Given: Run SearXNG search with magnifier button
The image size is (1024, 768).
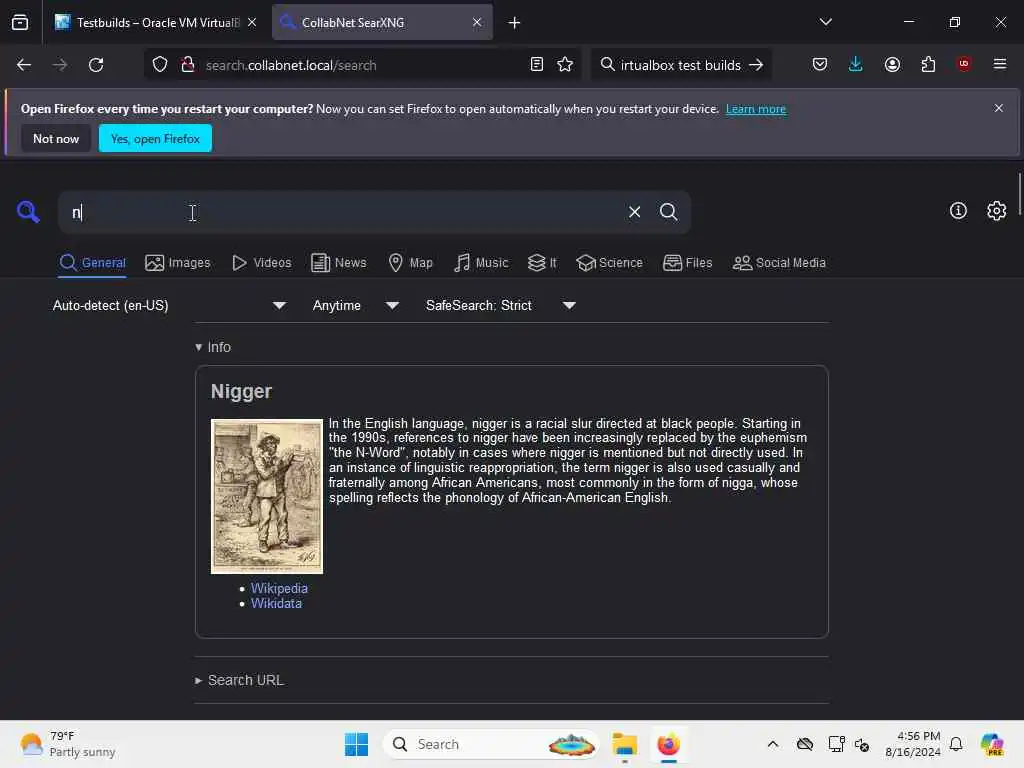Looking at the screenshot, I should 669,212.
